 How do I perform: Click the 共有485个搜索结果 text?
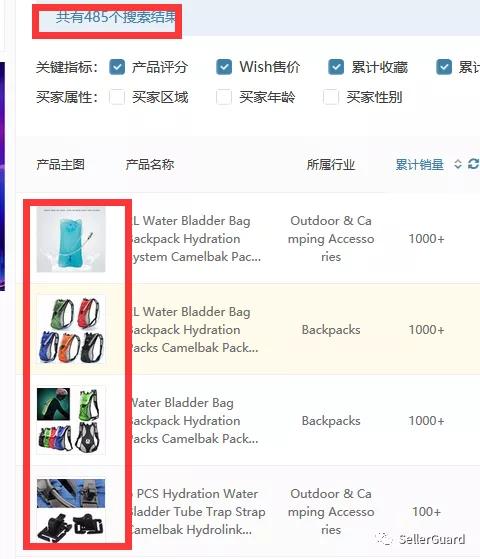point(116,17)
